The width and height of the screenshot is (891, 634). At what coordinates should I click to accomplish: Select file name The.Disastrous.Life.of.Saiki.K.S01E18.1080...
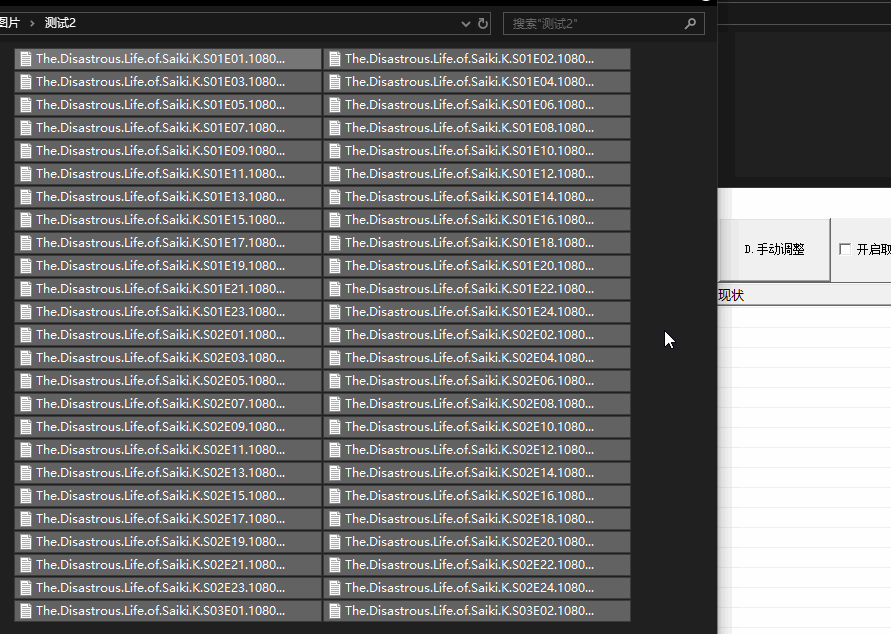(x=469, y=243)
